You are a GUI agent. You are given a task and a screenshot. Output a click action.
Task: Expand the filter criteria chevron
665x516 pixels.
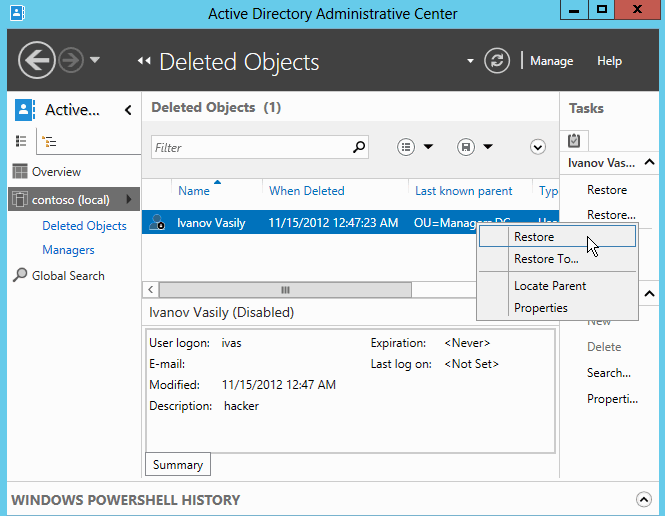pyautogui.click(x=538, y=147)
